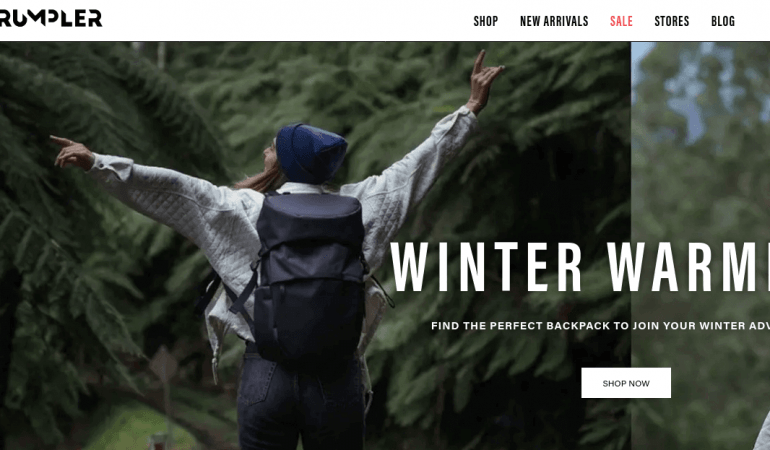Click the navy backpack in hero image
The image size is (770, 450).
pos(309,275)
